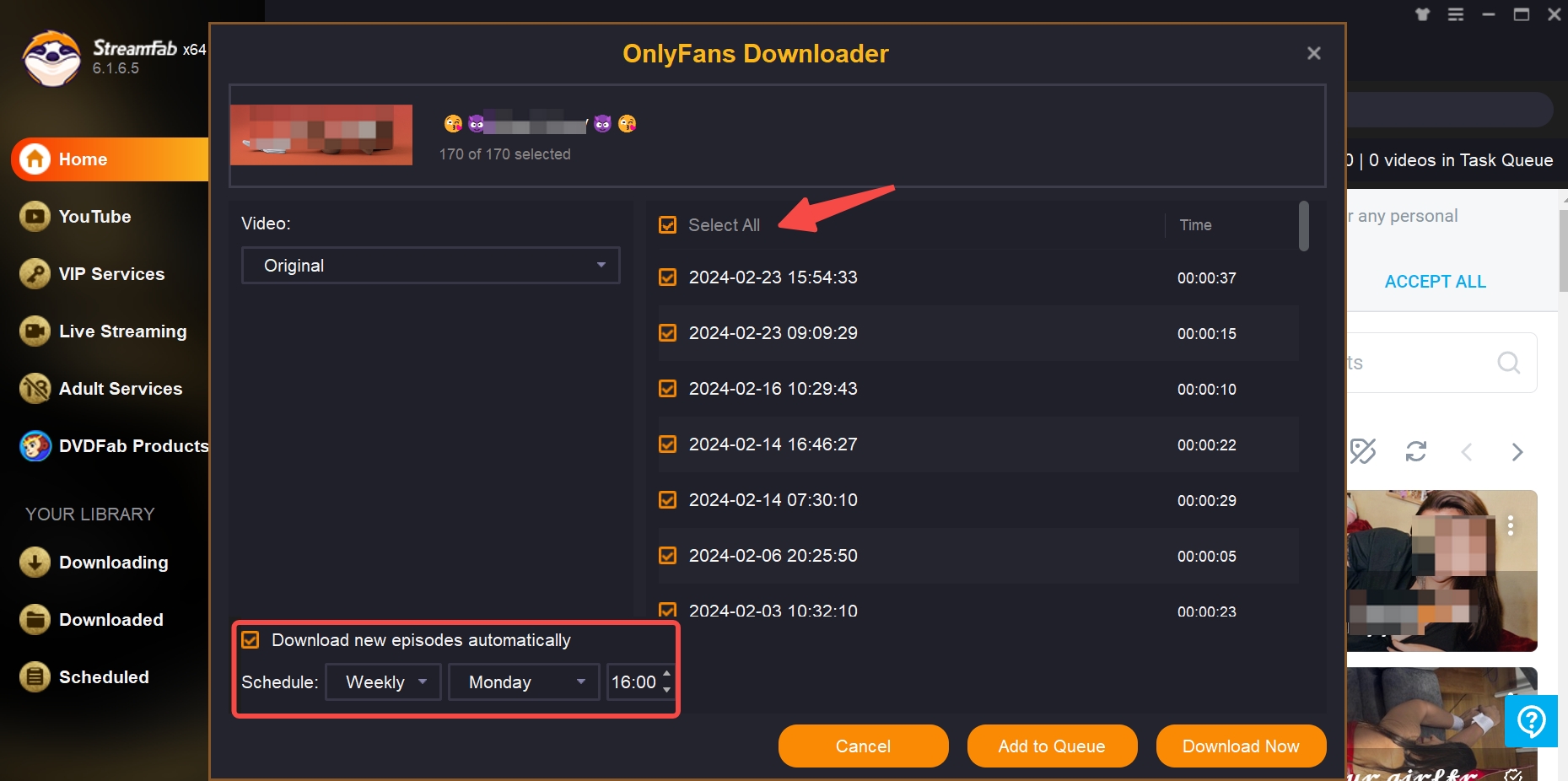The image size is (1568, 781).
Task: Uncheck video 2024-02-23 09:09:29
Action: (667, 333)
